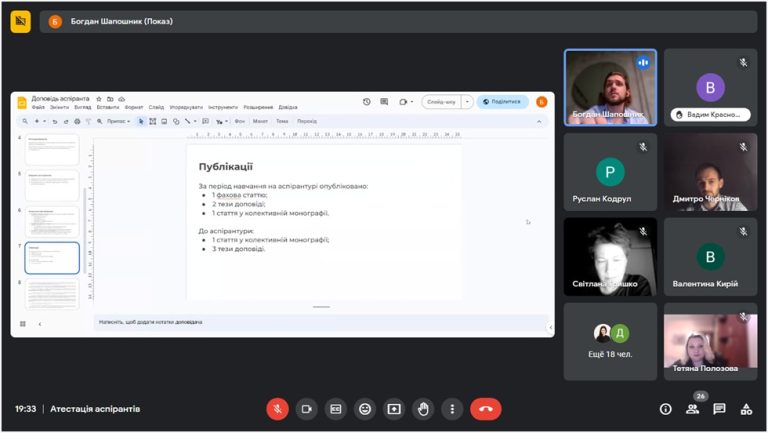This screenshot has width=768, height=433.
Task: Show the participants people panel
Action: 692,409
